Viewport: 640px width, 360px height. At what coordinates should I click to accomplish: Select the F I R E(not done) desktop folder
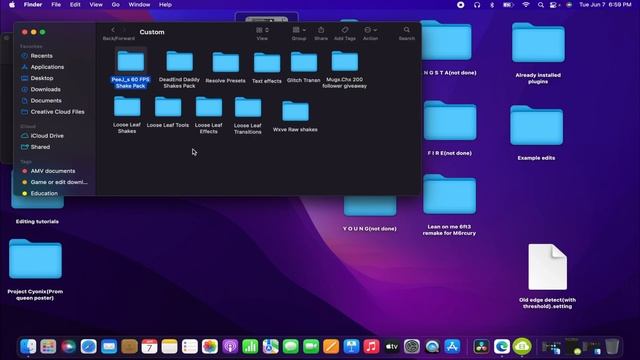point(450,121)
